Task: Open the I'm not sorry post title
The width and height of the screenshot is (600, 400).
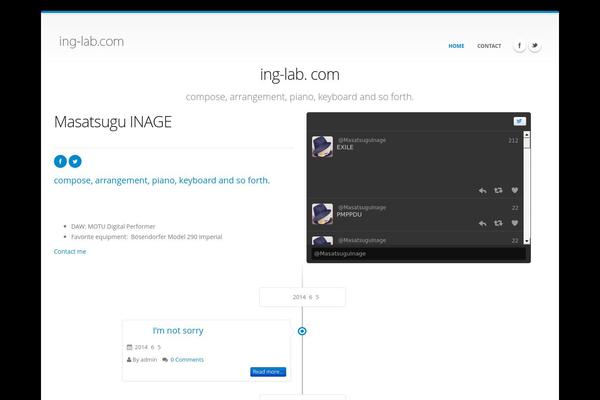Action: (178, 331)
